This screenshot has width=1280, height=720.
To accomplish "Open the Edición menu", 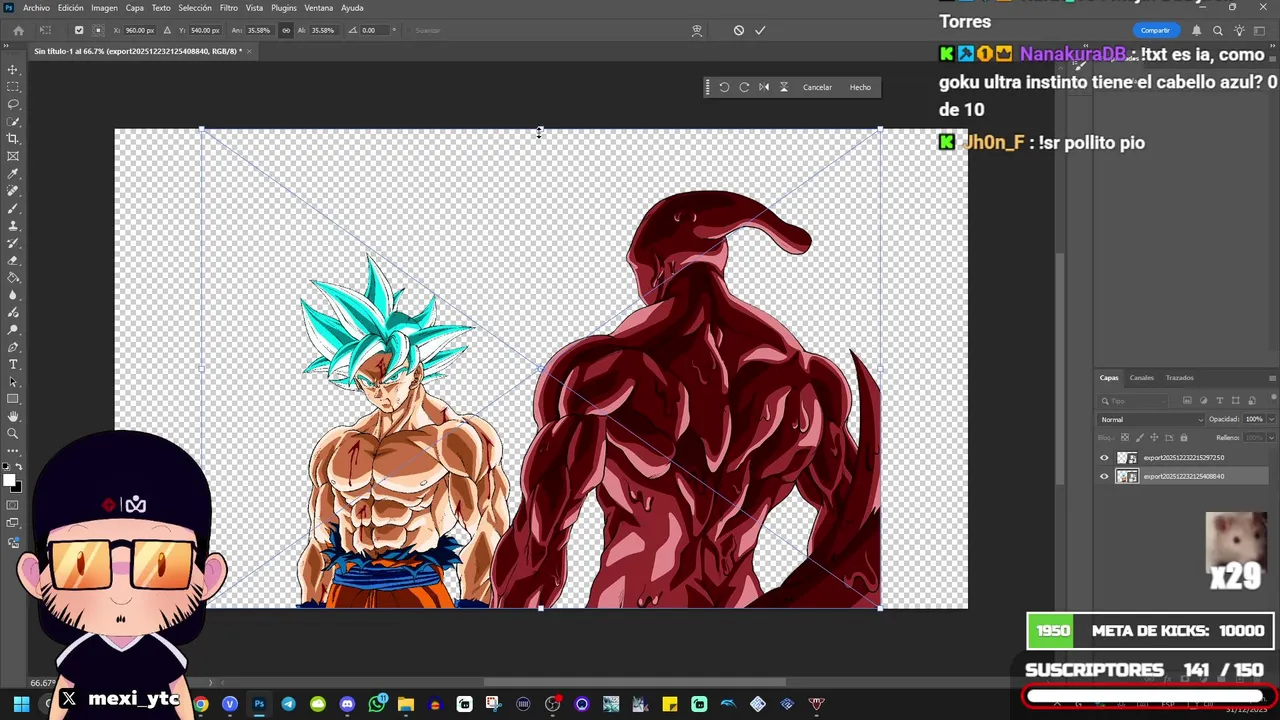I will coord(71,8).
